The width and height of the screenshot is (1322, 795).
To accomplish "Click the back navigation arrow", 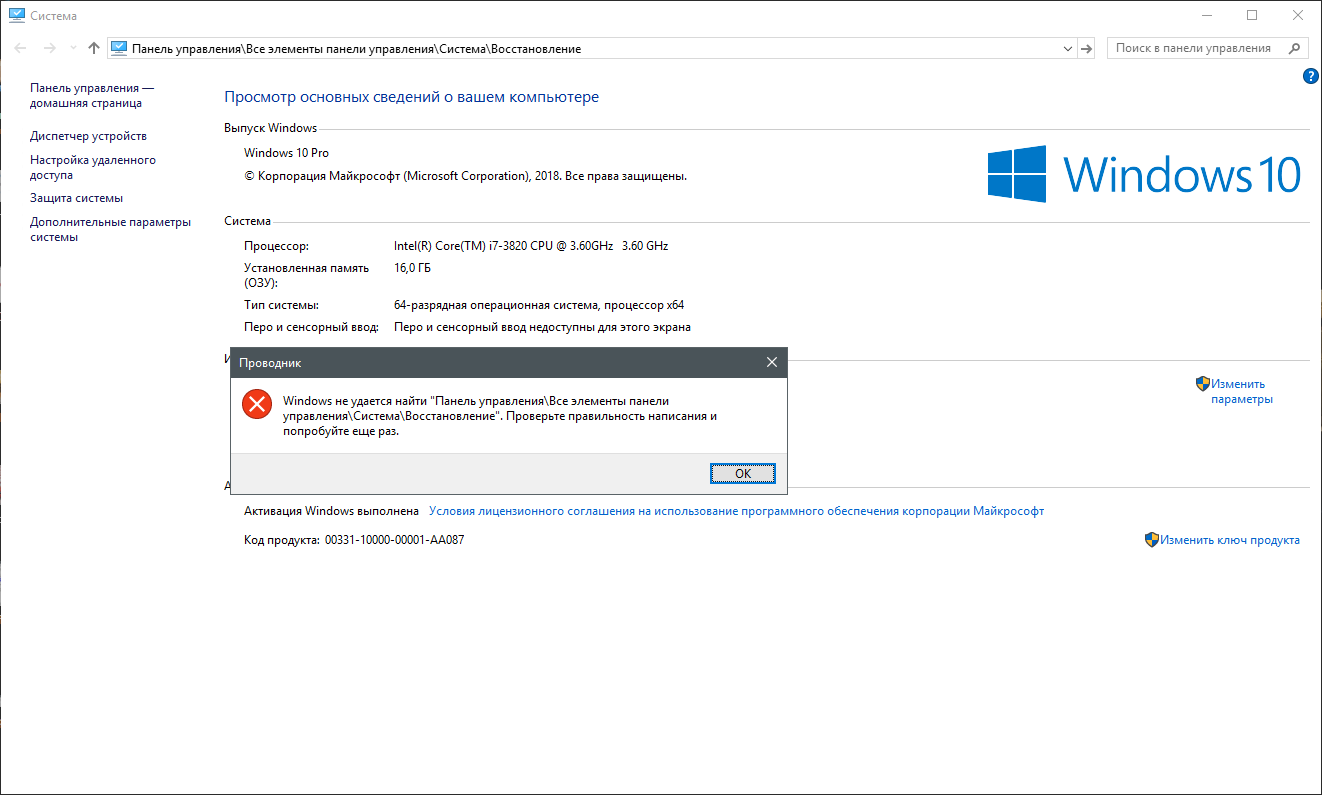I will point(21,48).
